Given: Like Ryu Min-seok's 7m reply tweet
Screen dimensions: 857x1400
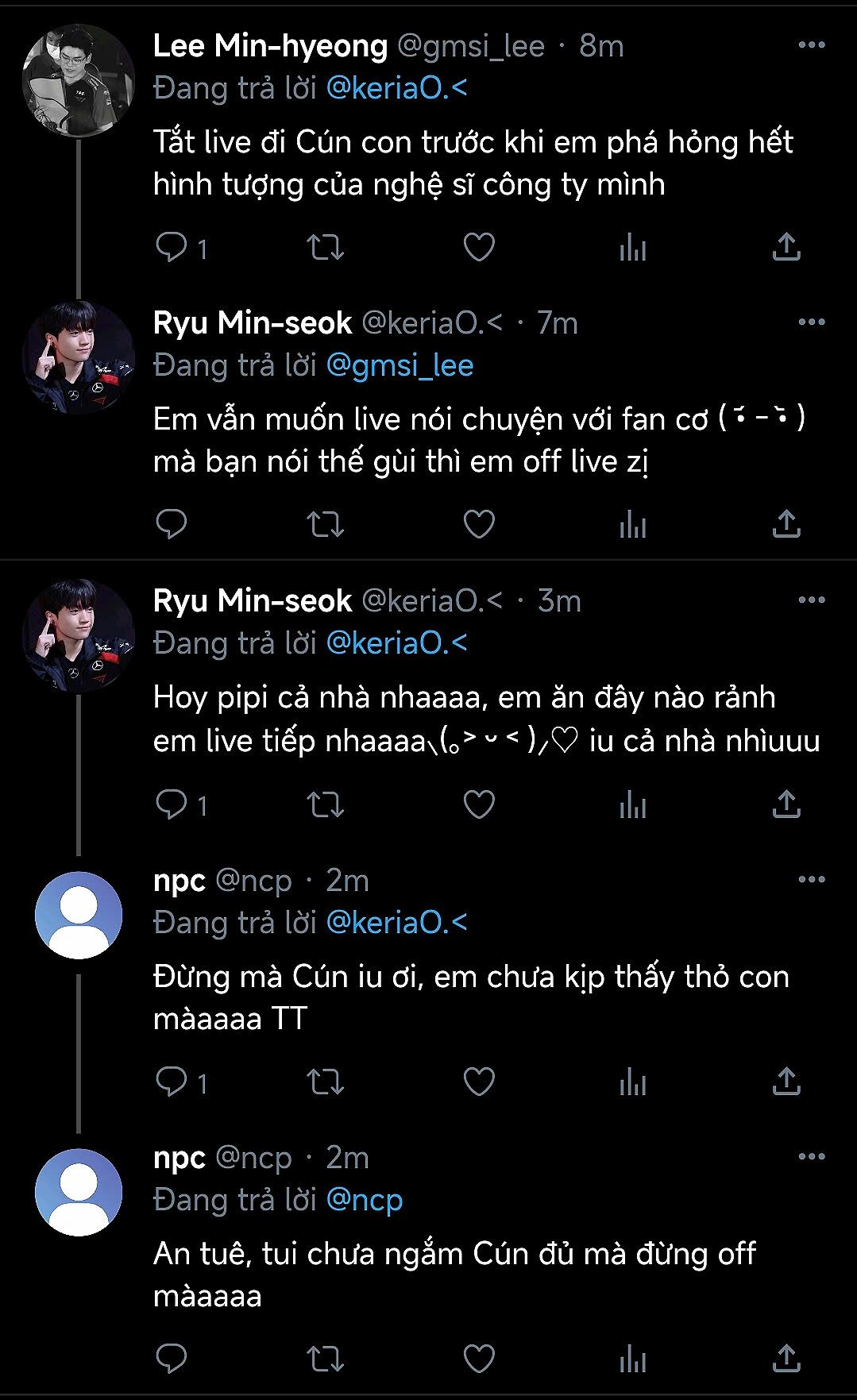Looking at the screenshot, I should tap(479, 524).
